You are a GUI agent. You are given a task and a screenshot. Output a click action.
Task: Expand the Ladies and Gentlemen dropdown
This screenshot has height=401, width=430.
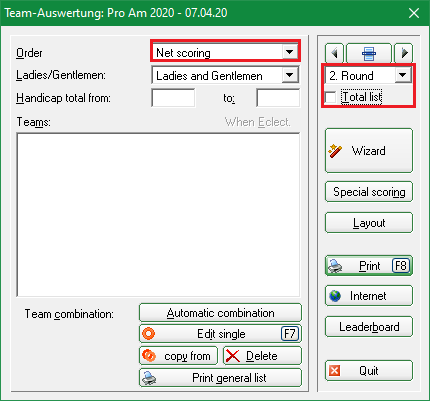(225, 75)
